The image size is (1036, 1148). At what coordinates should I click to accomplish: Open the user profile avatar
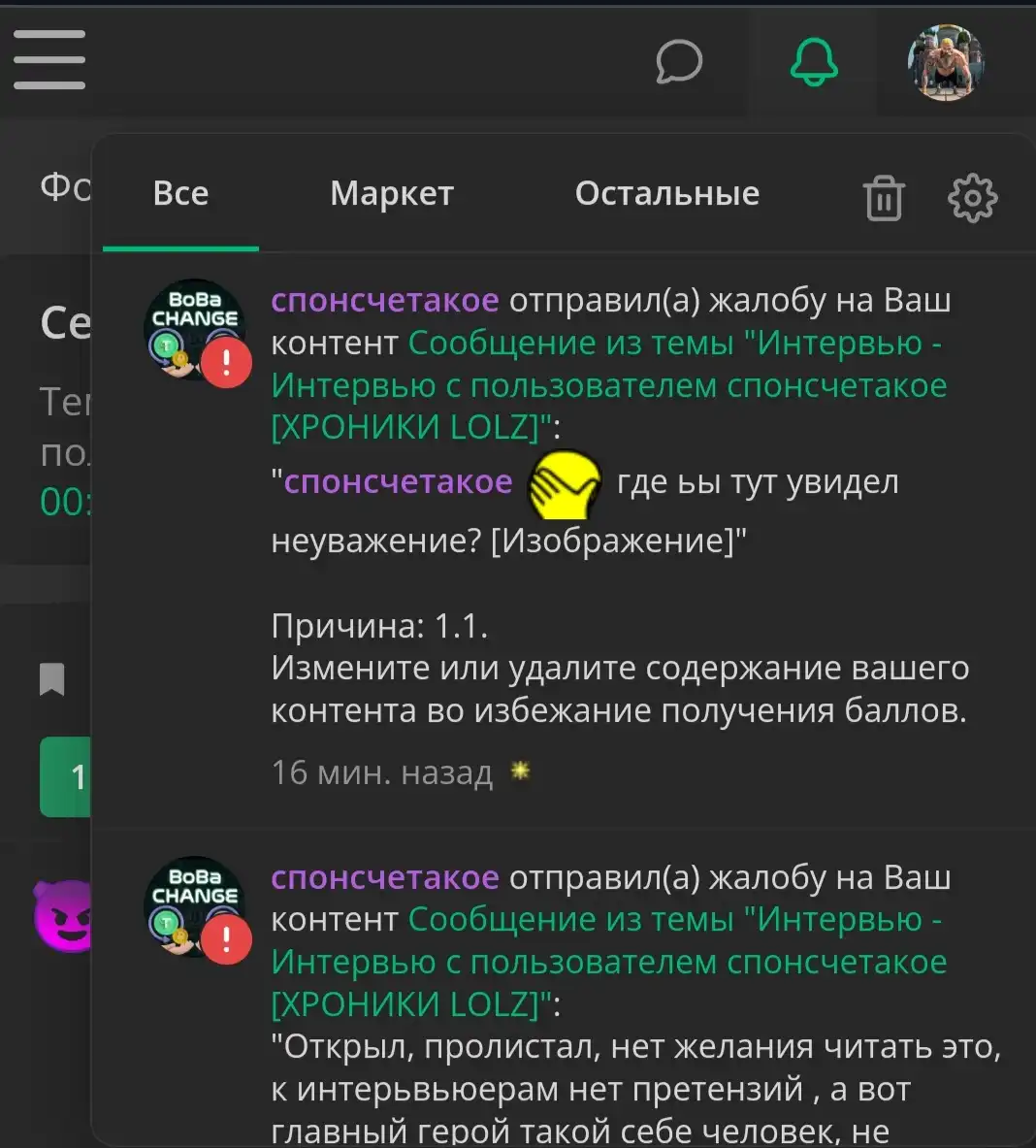945,62
